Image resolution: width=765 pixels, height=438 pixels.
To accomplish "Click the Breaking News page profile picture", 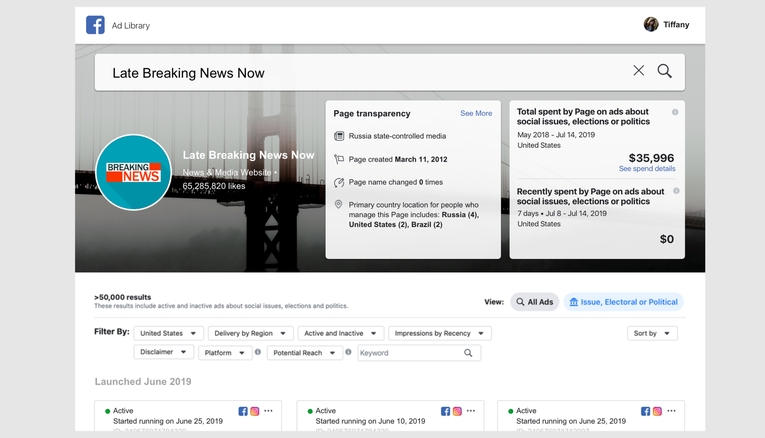I will click(x=133, y=172).
